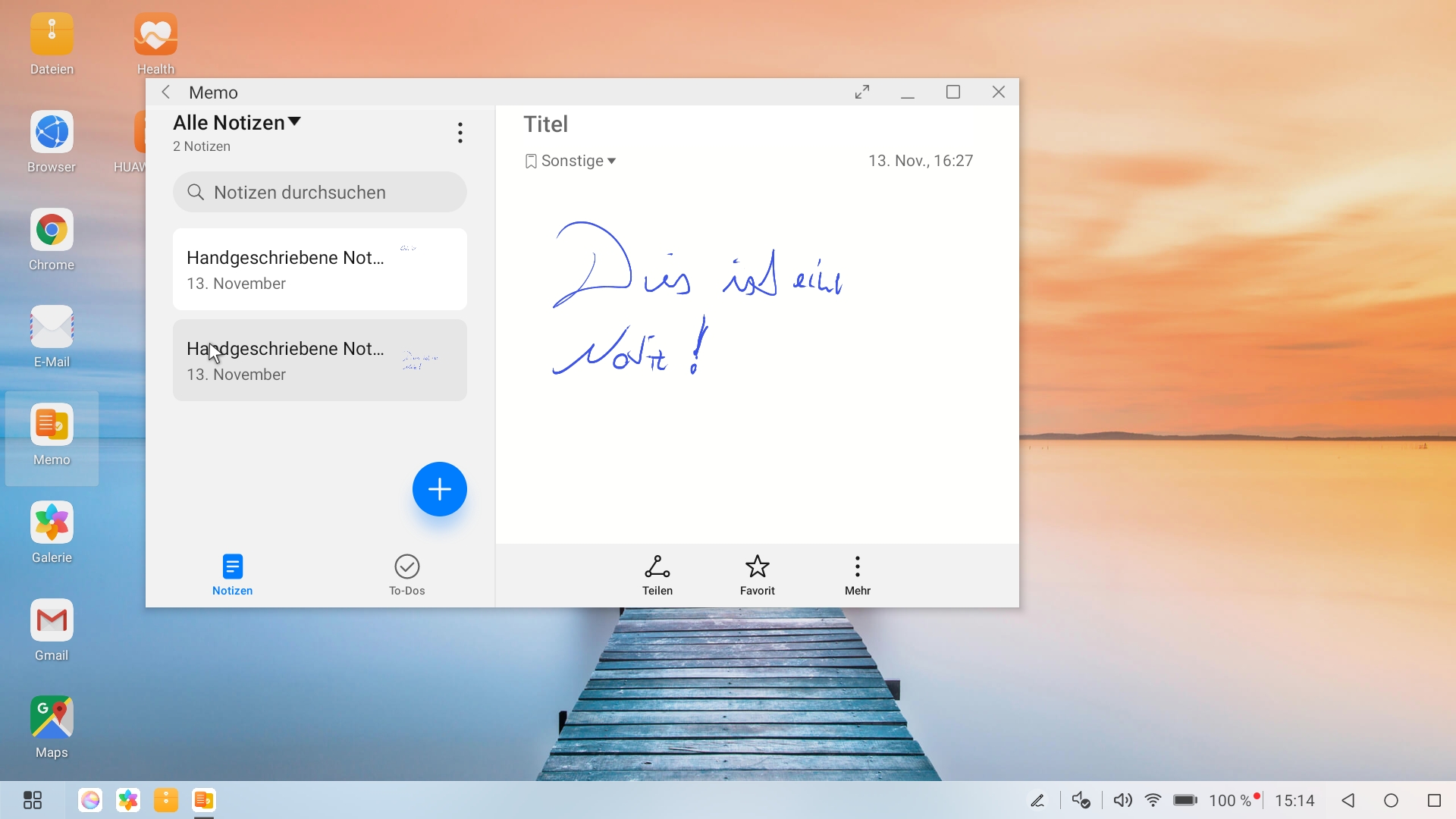Launch Galerie from the desktop
1456x819 pixels.
coord(52,523)
